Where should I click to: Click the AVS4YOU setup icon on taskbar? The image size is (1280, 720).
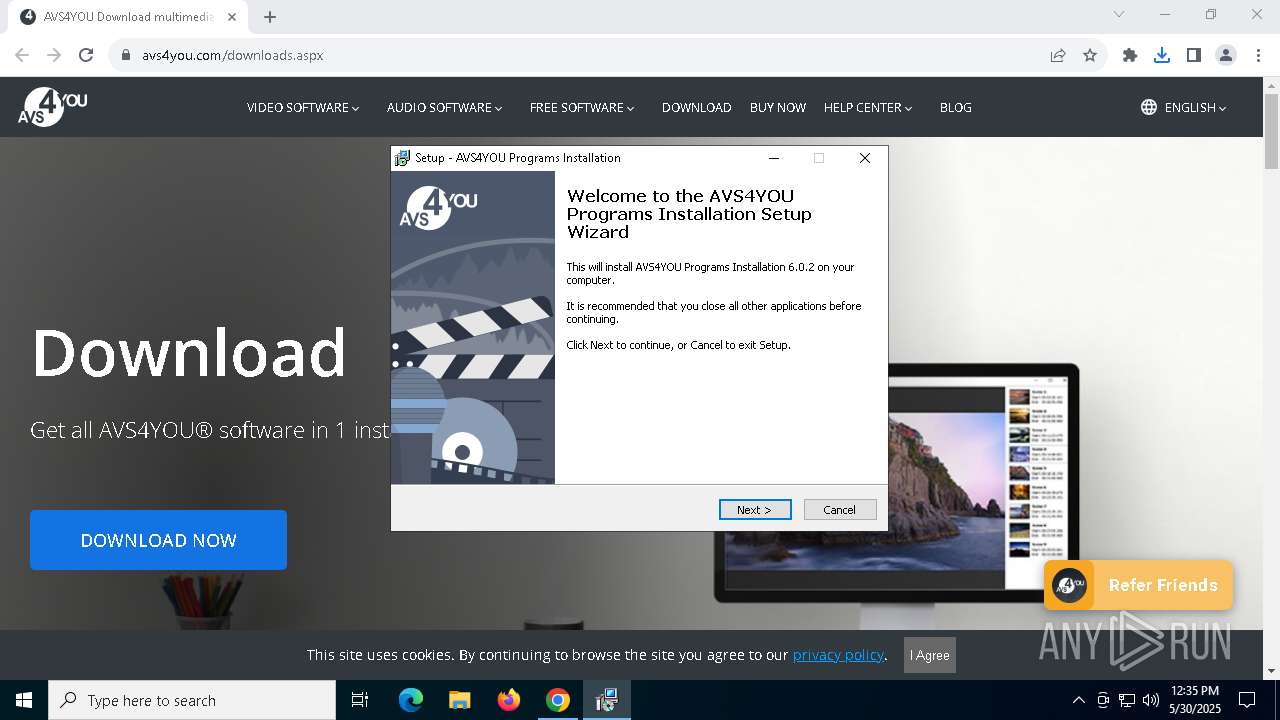[607, 700]
